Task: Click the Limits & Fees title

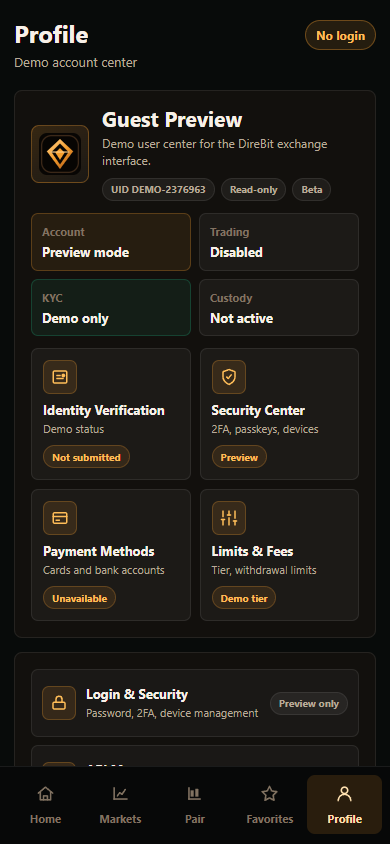Action: coord(252,552)
